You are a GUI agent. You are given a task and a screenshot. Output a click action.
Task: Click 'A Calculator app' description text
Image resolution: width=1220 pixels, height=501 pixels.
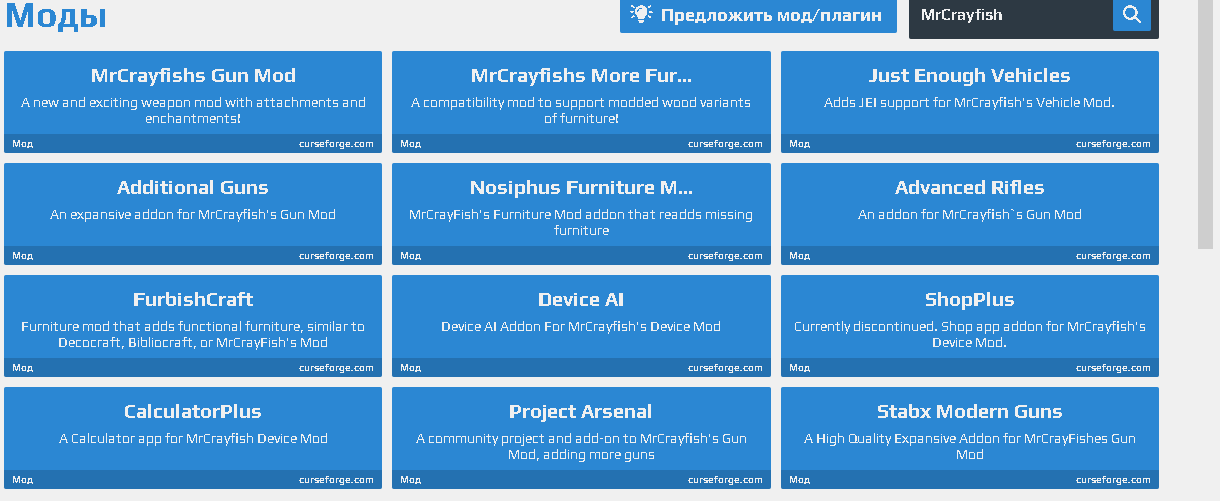click(x=193, y=438)
